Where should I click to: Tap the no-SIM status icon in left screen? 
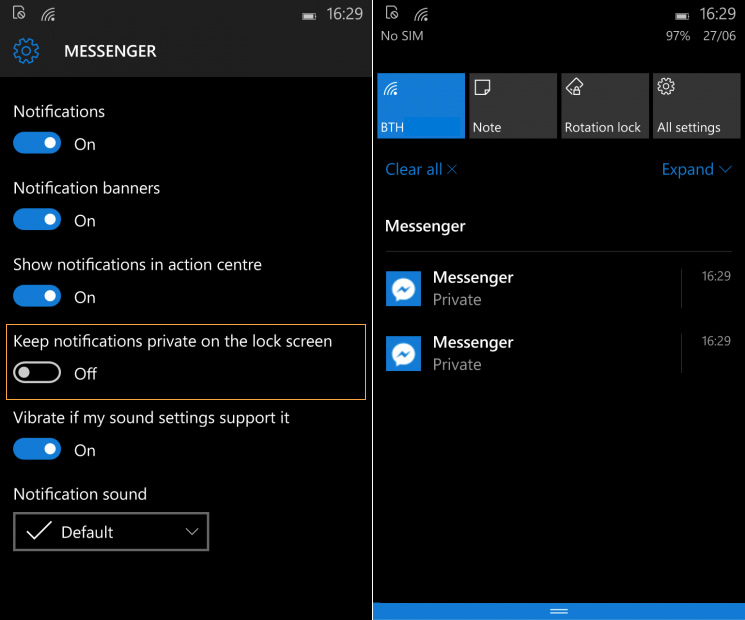19,13
